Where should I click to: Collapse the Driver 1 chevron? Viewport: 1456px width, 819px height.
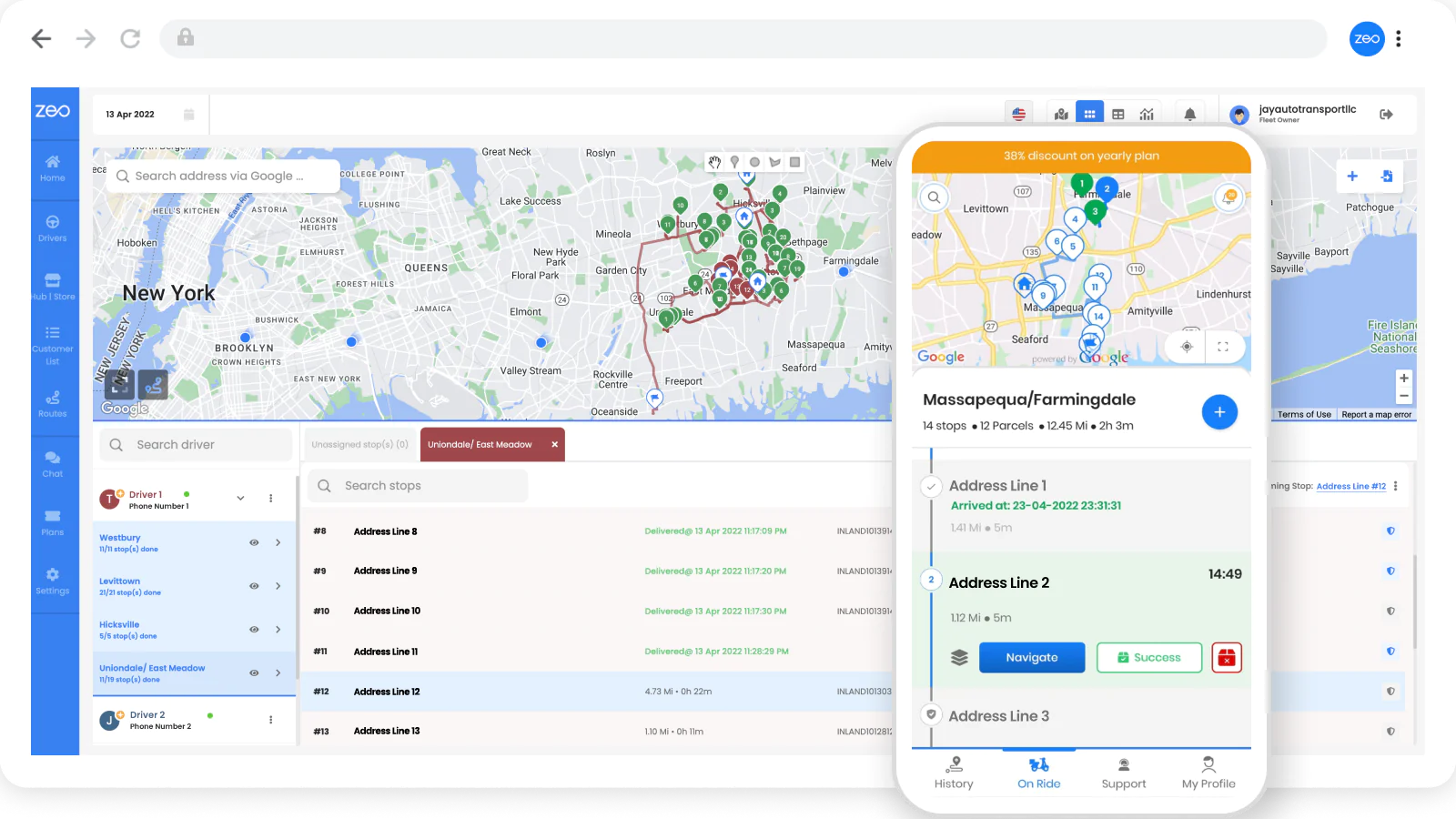[x=240, y=499]
